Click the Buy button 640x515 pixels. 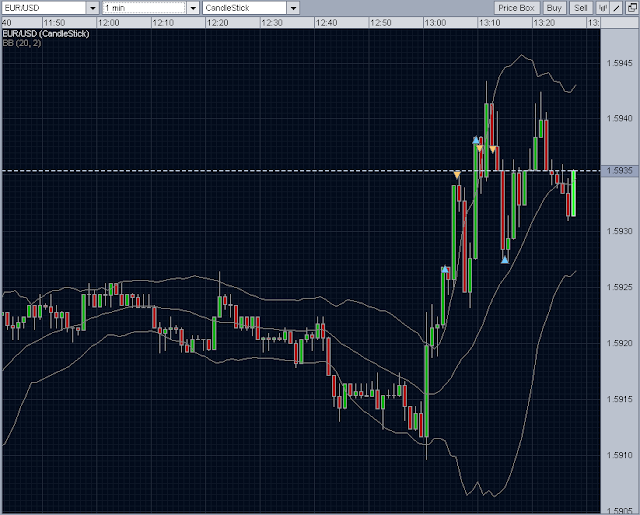pos(554,8)
